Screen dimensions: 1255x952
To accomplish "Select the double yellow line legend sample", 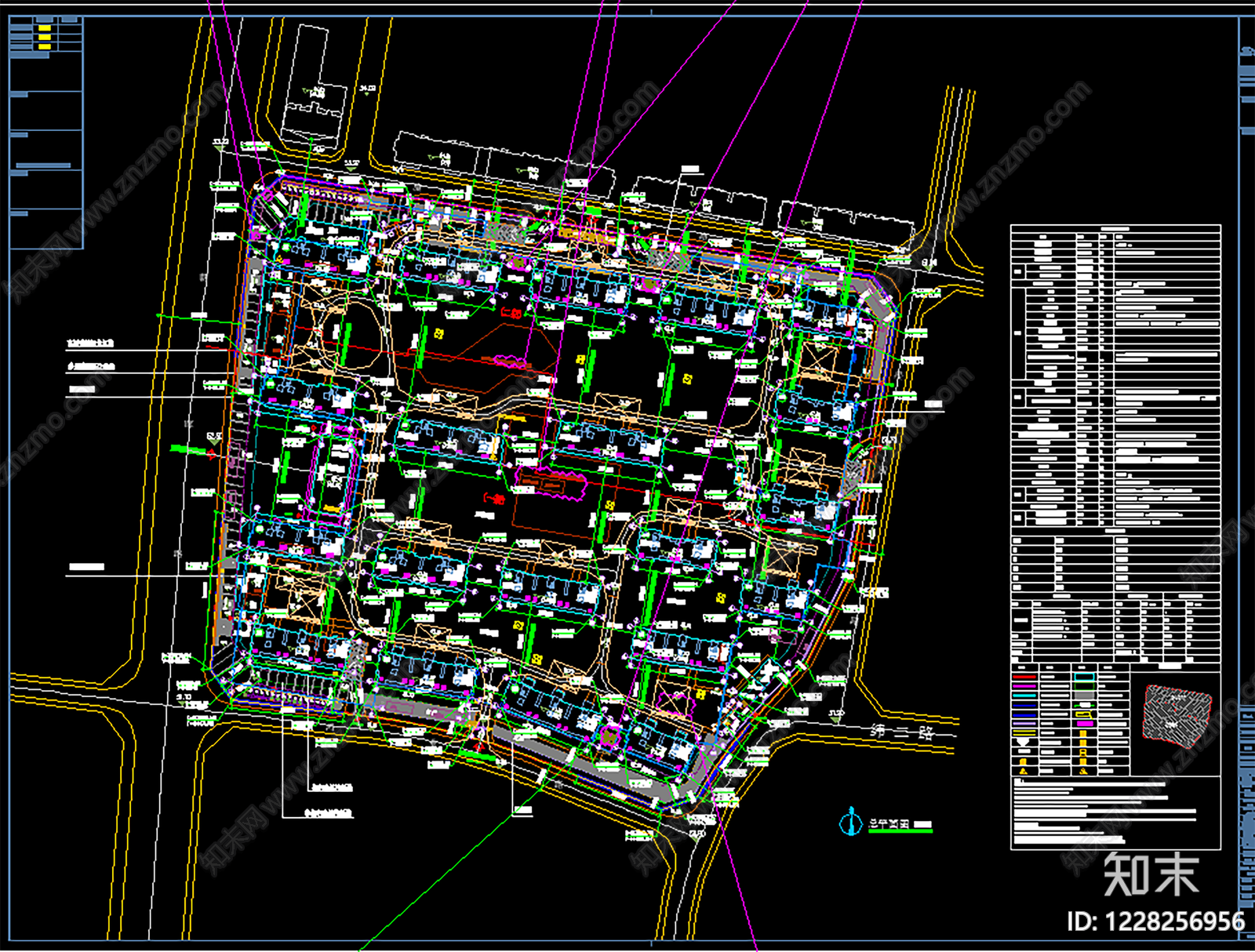I will (1024, 732).
